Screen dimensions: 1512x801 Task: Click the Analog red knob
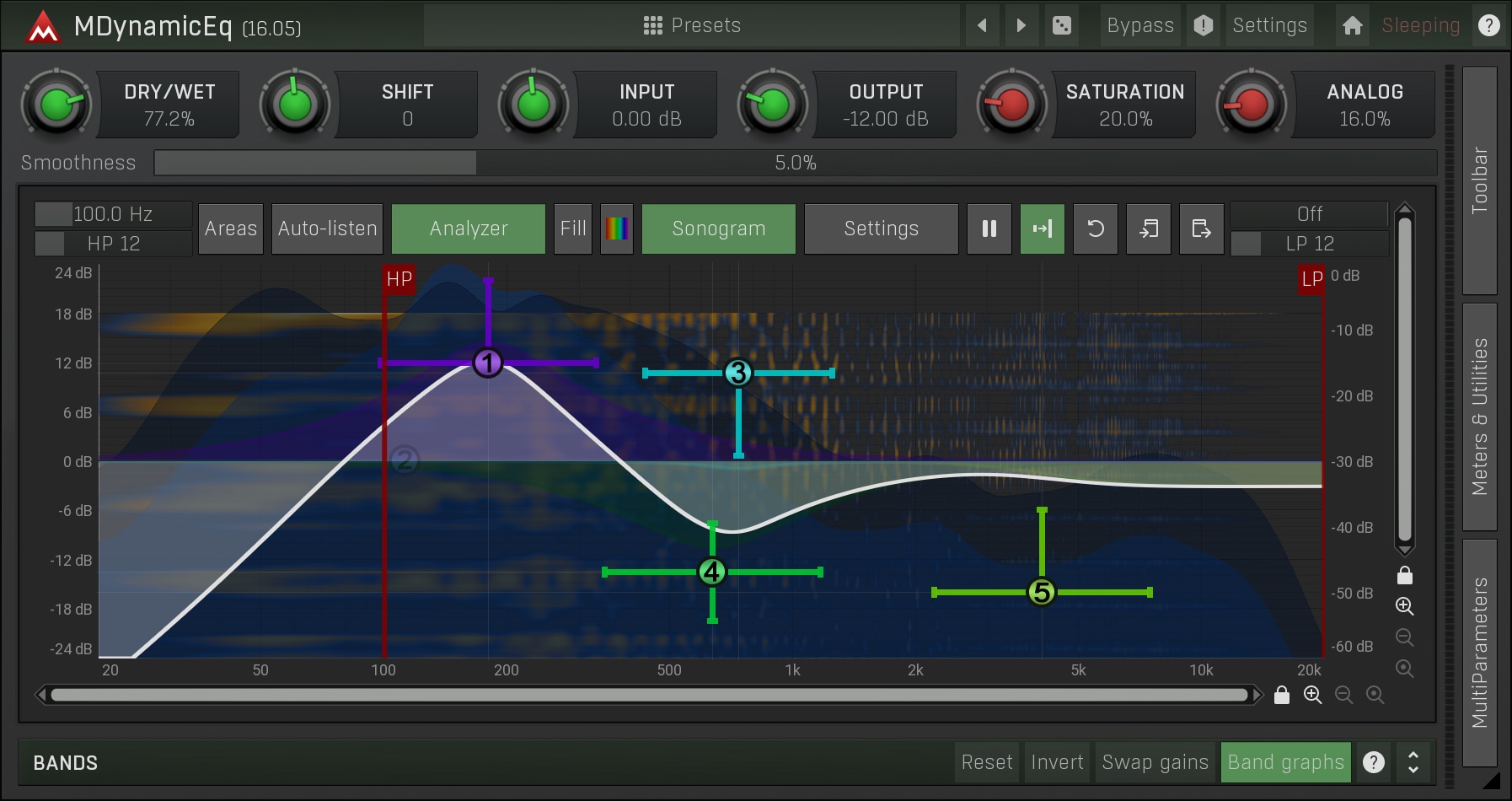(x=1252, y=105)
